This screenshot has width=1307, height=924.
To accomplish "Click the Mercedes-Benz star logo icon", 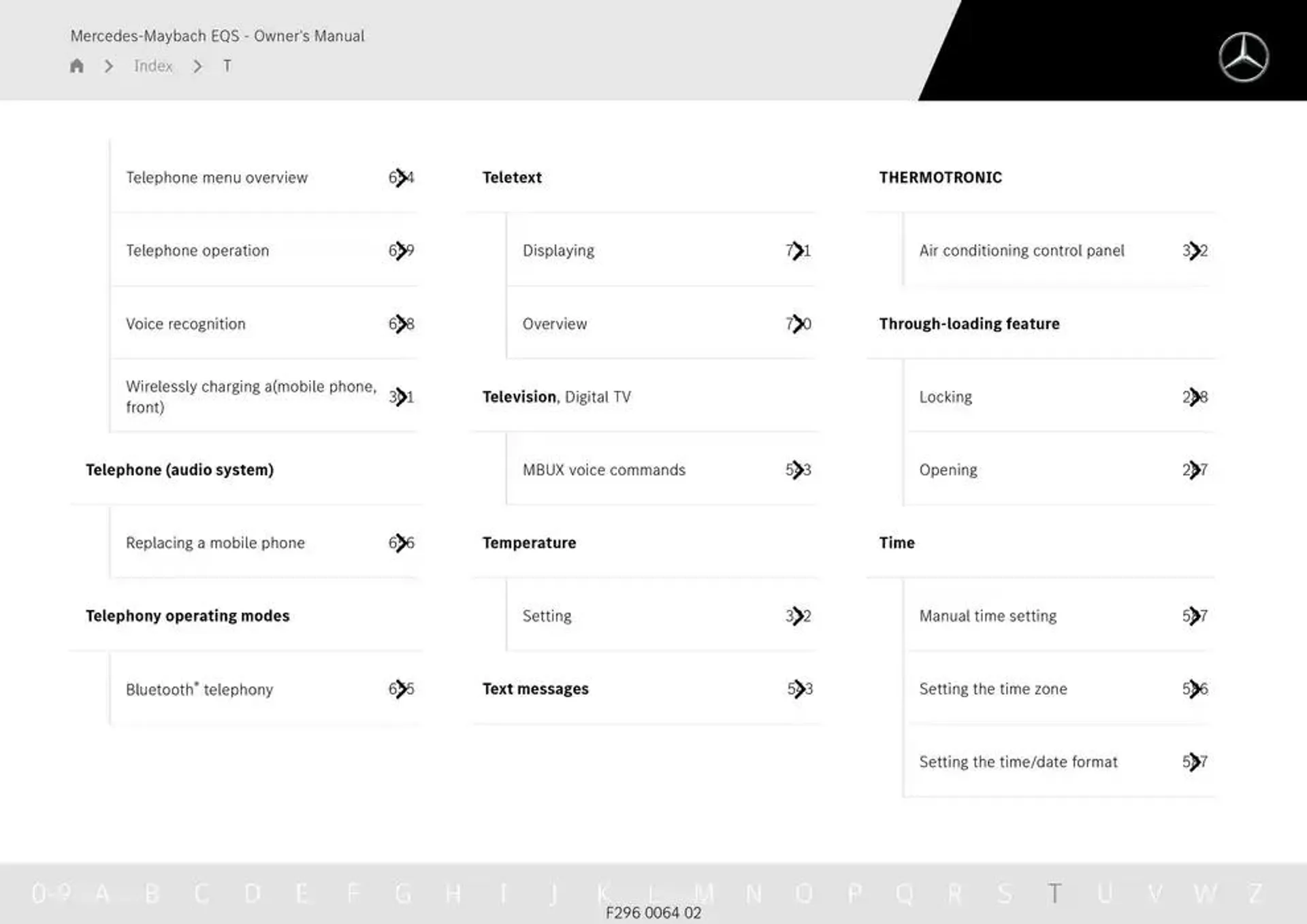I will pyautogui.click(x=1244, y=50).
